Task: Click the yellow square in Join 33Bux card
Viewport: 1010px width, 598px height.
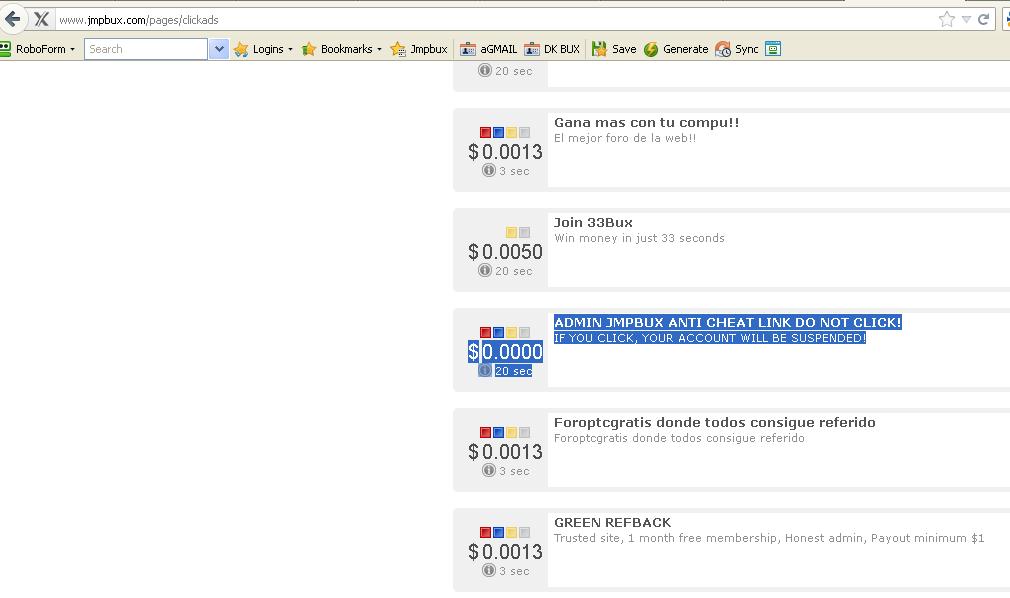Action: click(511, 232)
